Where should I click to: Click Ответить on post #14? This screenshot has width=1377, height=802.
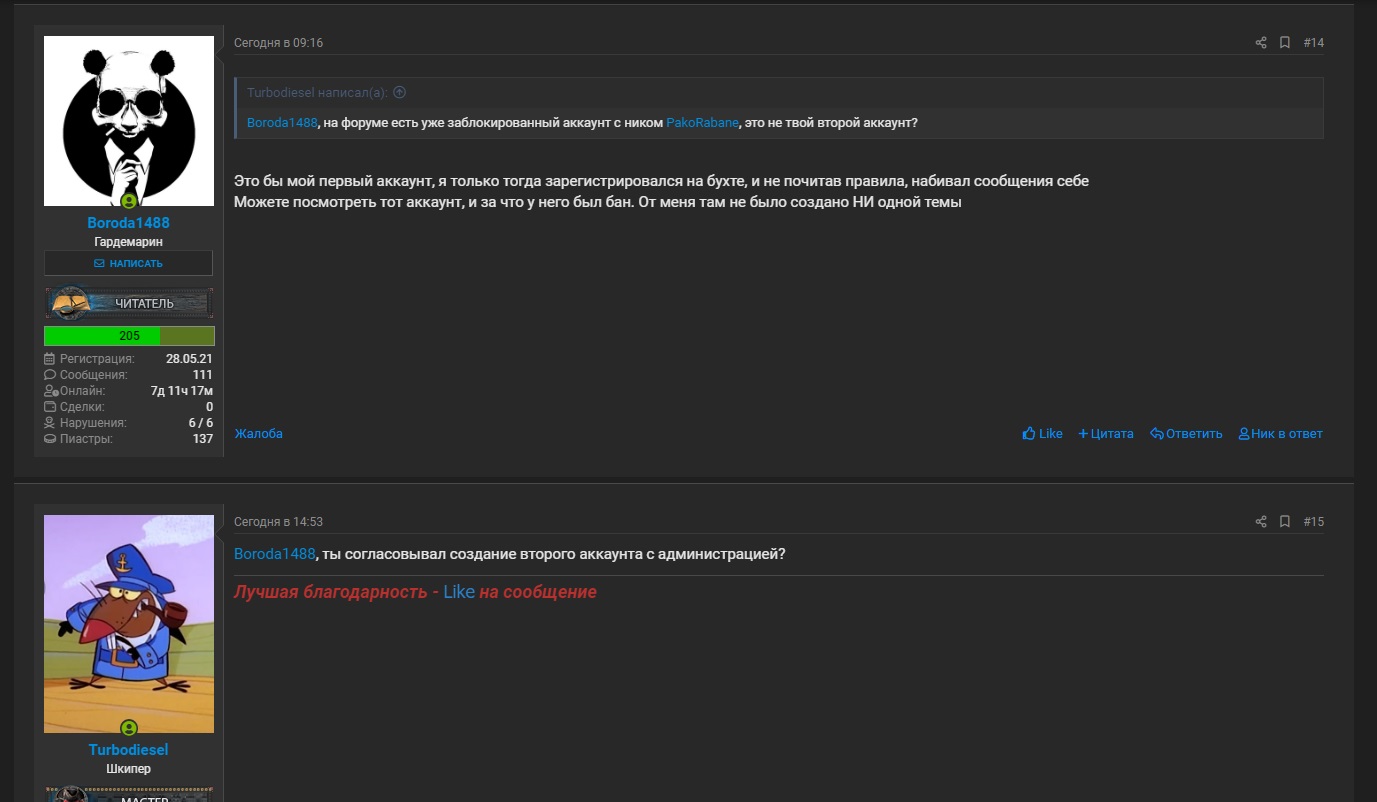1186,434
